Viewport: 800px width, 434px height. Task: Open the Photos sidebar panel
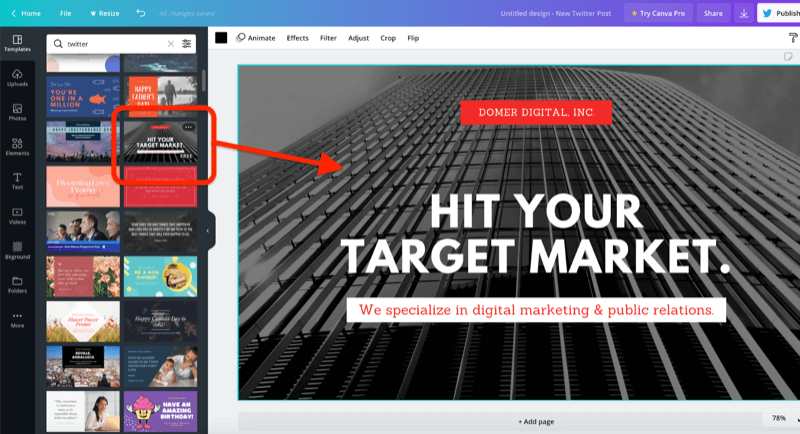pos(17,112)
